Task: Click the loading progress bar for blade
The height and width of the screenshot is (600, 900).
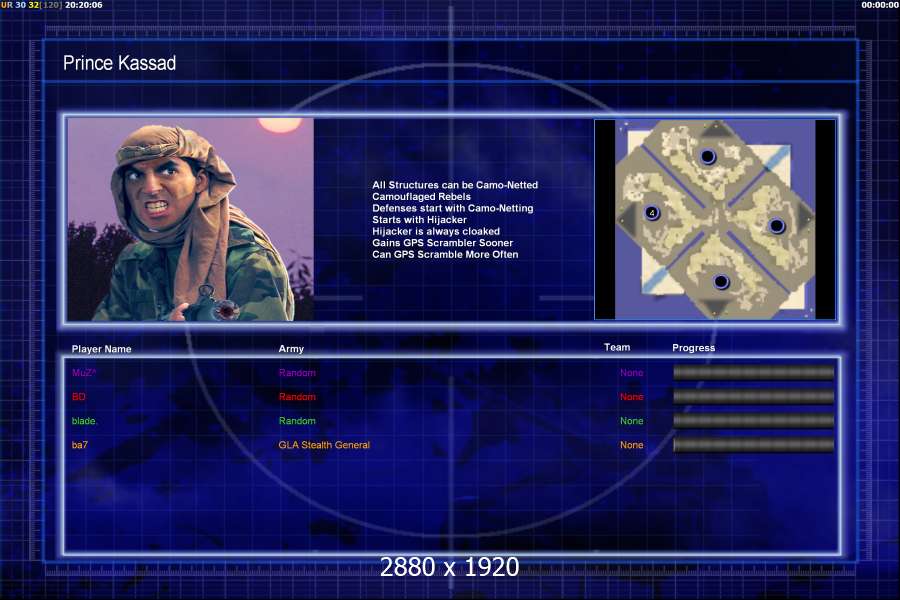Action: tap(754, 421)
